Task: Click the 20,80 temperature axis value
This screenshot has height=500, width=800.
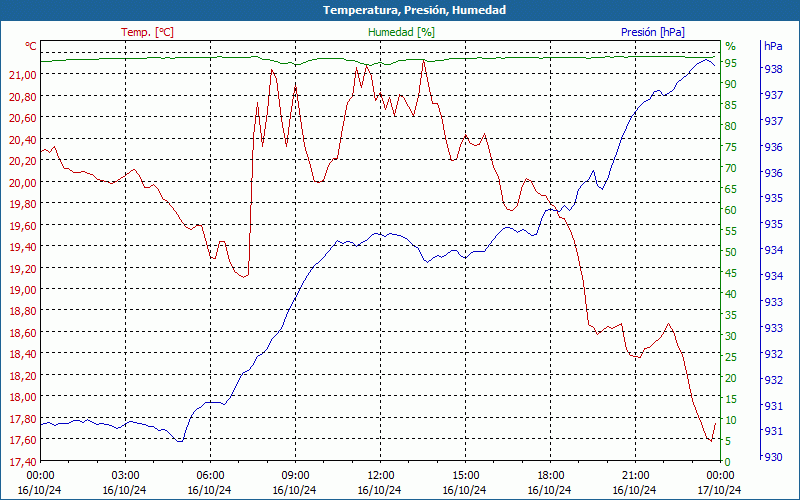Action: click(x=23, y=96)
